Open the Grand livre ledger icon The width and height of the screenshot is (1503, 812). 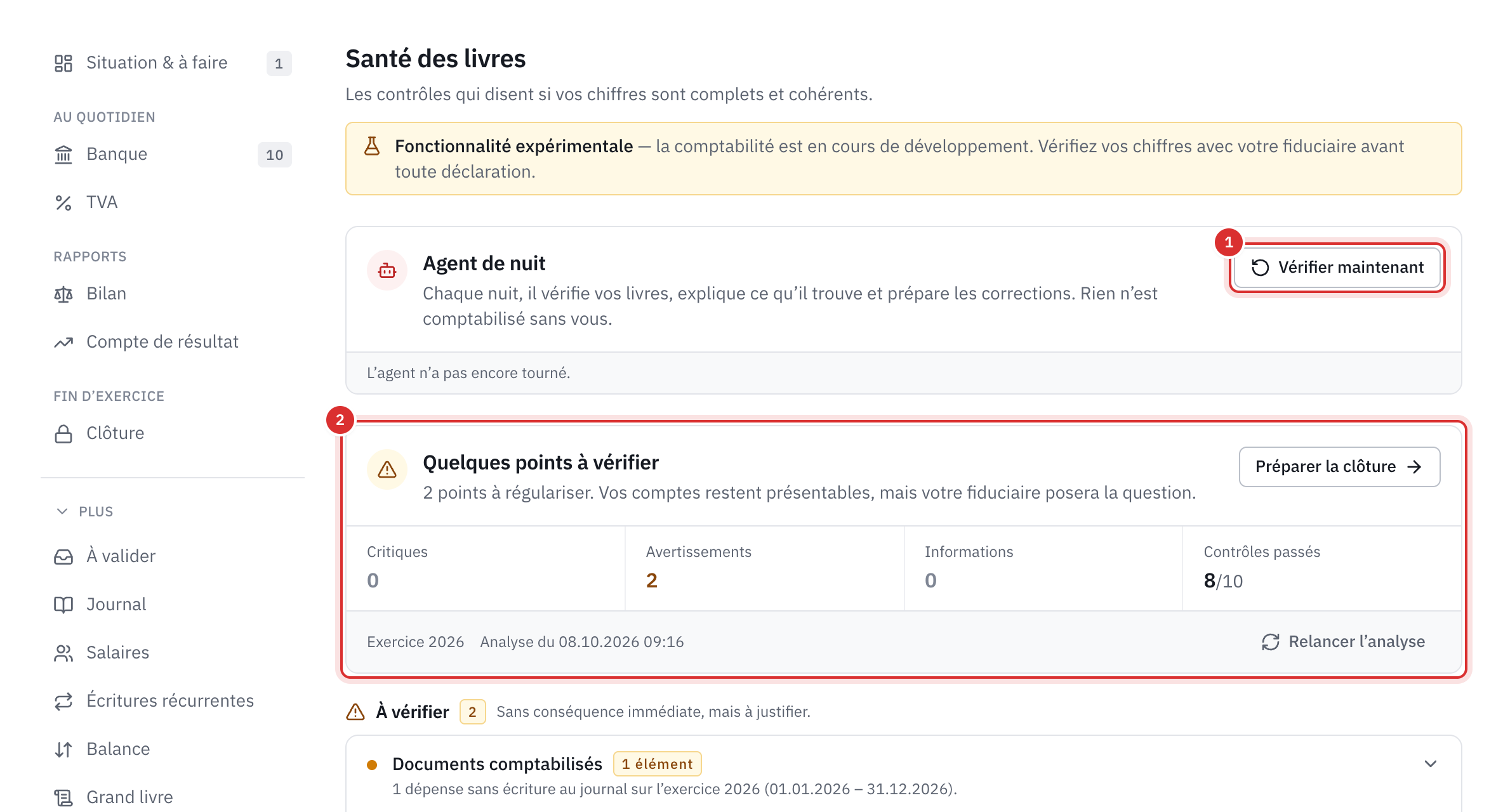63,797
